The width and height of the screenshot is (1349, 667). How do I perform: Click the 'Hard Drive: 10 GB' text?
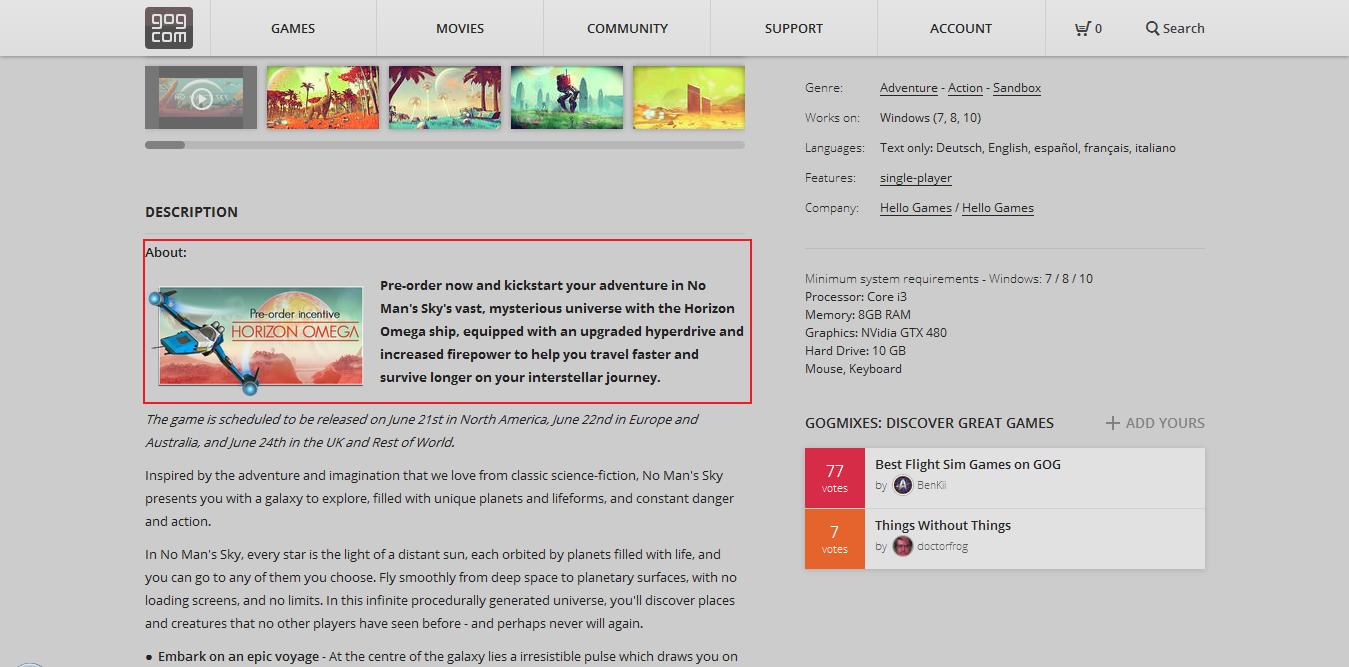pos(855,351)
